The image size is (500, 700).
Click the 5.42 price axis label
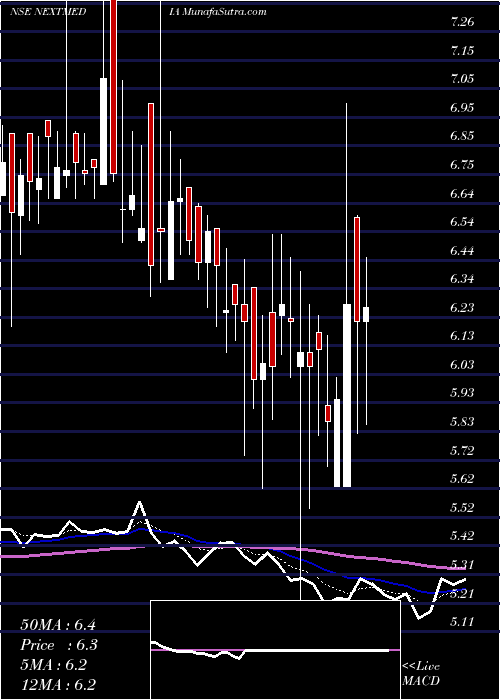462,536
